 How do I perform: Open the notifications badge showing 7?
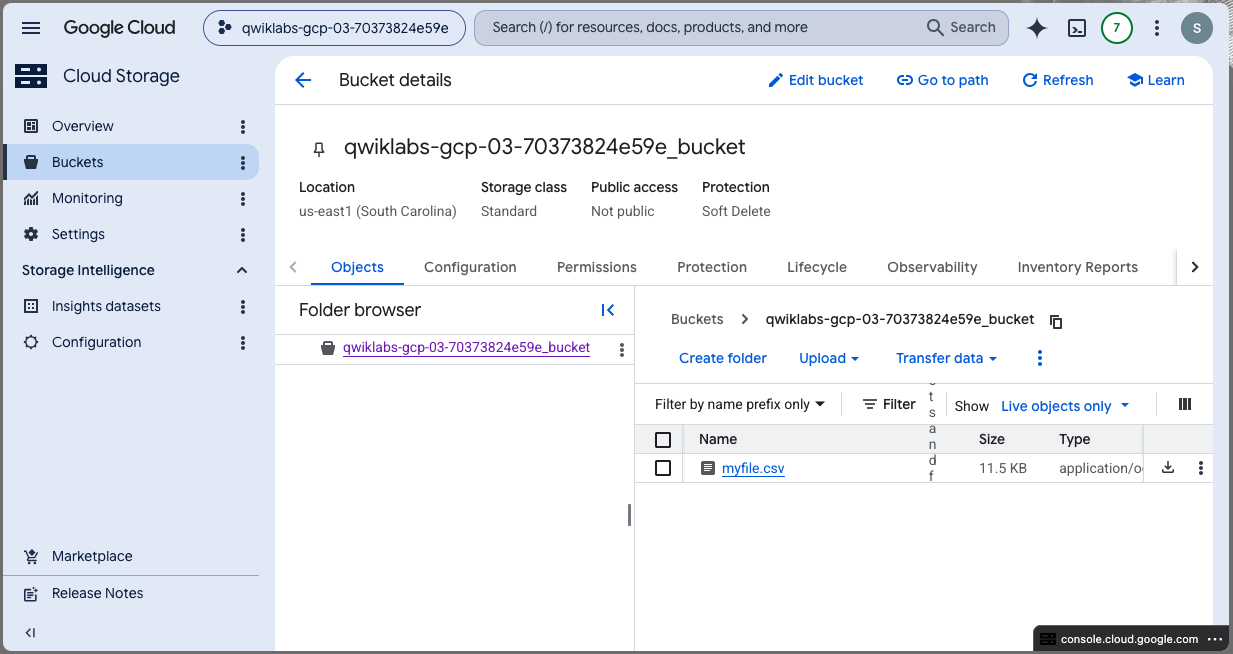1117,28
